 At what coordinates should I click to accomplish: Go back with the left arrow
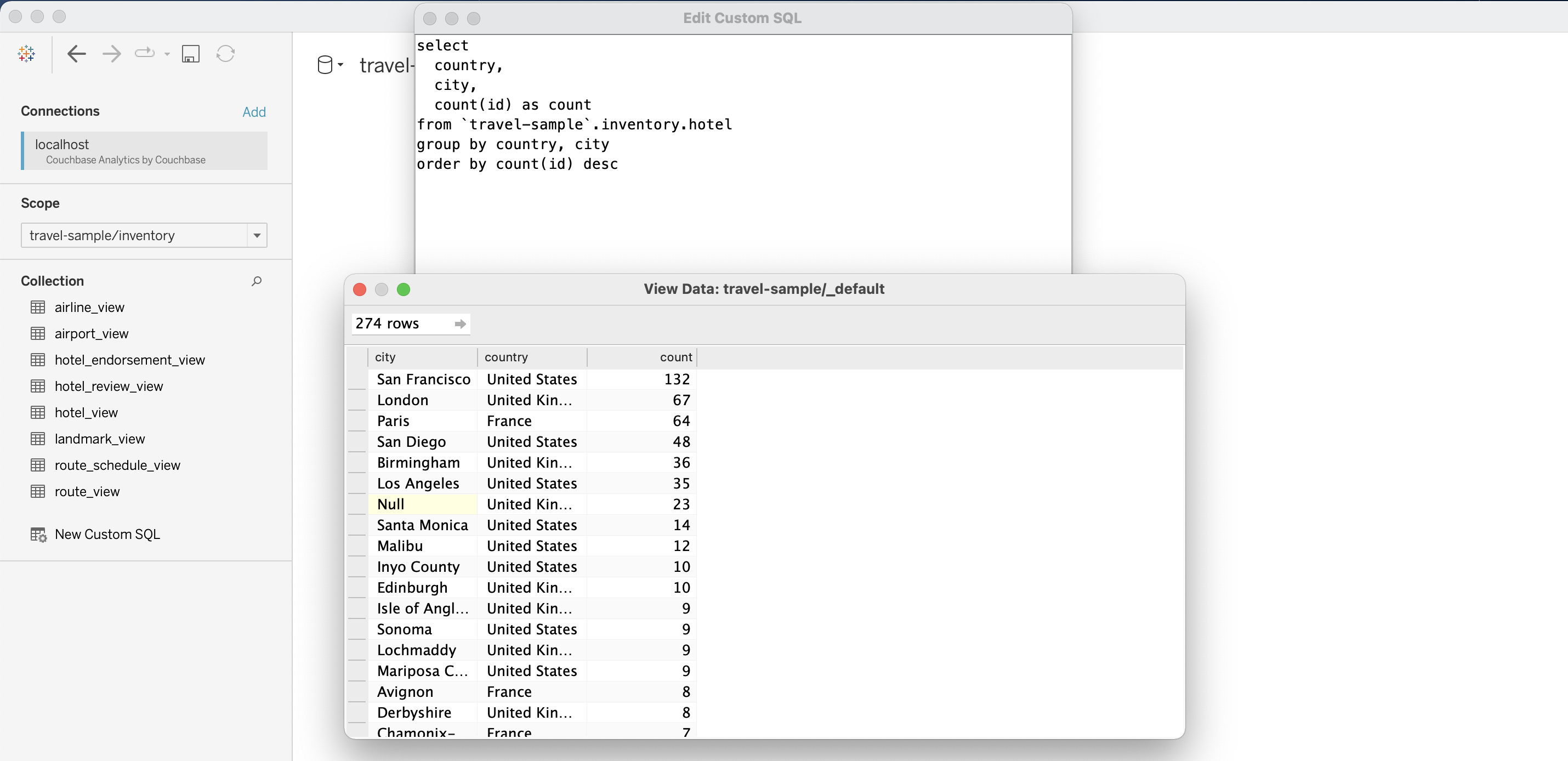pyautogui.click(x=77, y=54)
